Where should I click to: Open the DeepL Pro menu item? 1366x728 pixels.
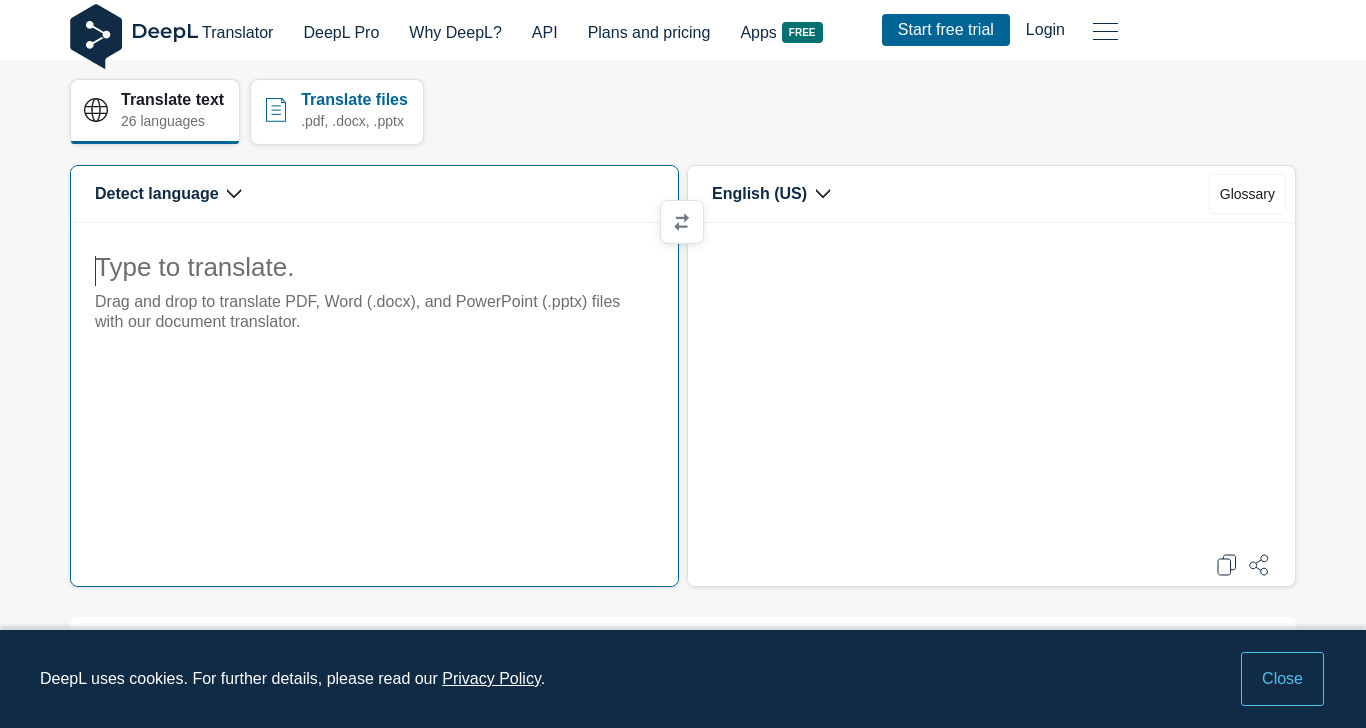tap(341, 32)
